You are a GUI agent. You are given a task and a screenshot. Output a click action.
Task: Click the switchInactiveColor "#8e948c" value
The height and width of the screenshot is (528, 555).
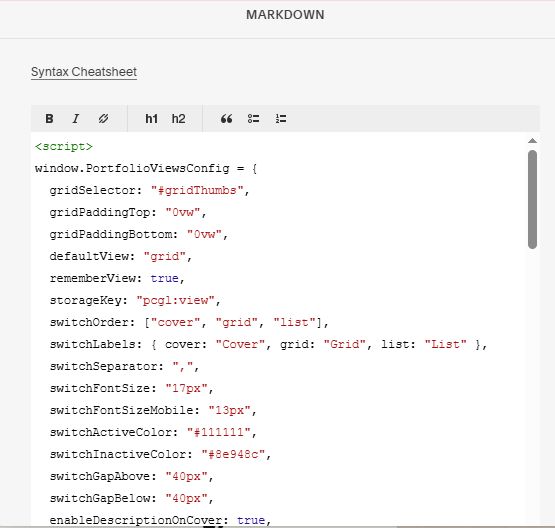233,454
